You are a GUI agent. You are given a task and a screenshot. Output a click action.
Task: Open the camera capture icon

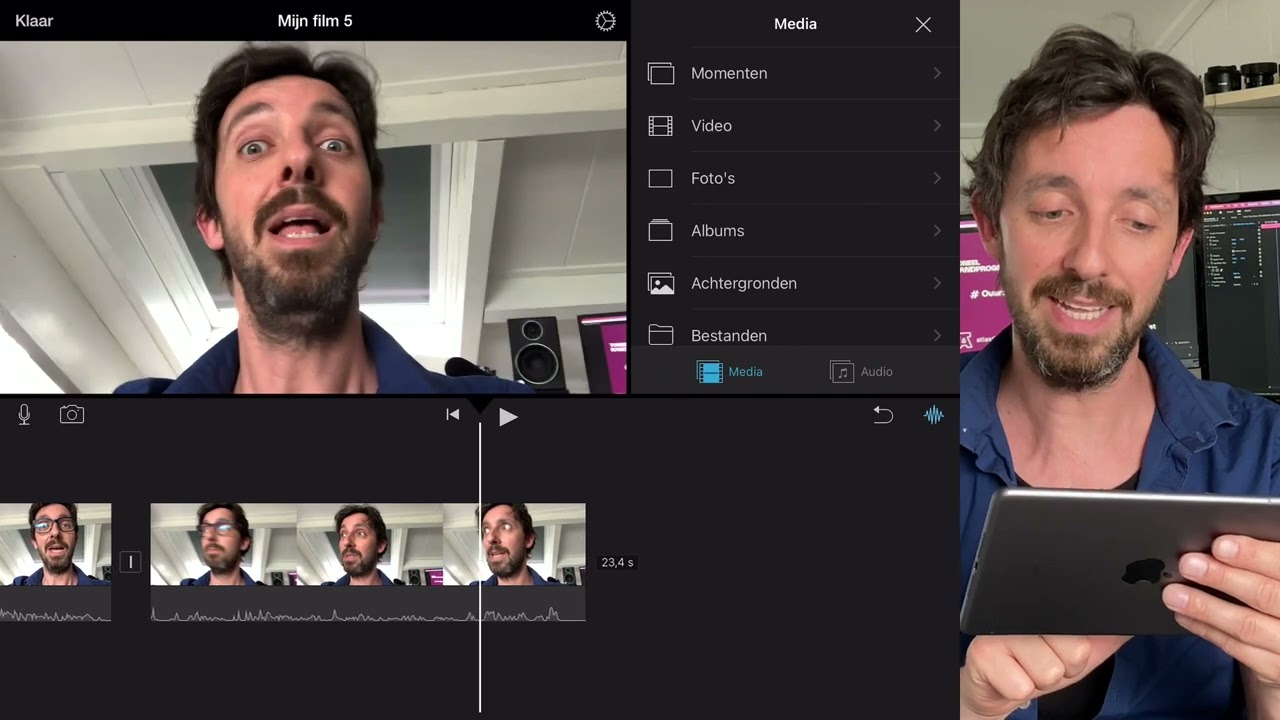pos(72,414)
